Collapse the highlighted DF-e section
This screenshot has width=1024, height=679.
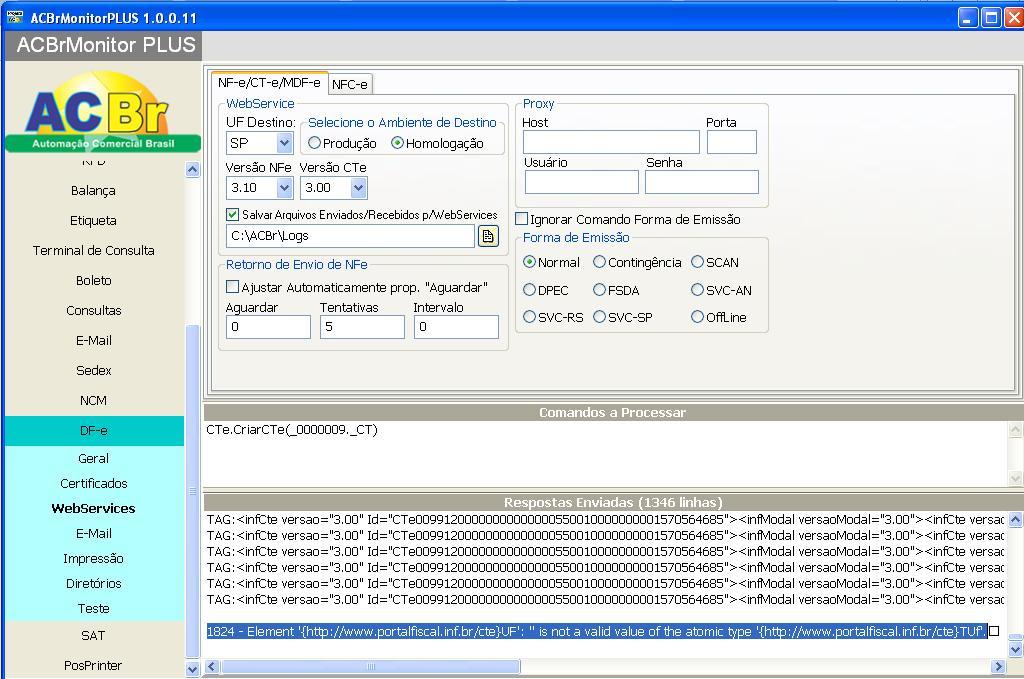tap(93, 431)
